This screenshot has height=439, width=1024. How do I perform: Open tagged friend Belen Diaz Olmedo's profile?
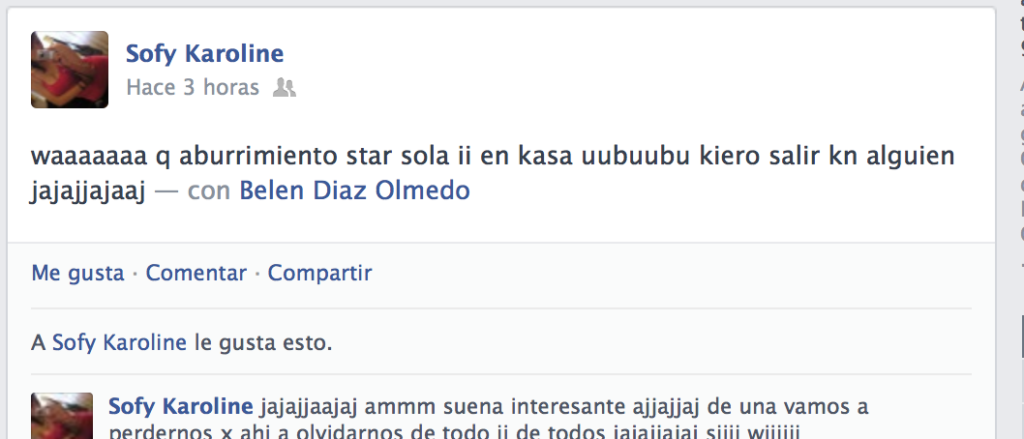click(x=355, y=191)
